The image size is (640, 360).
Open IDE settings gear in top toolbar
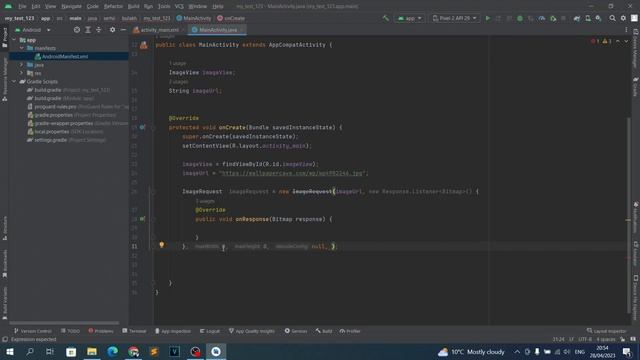pyautogui.click(x=623, y=18)
